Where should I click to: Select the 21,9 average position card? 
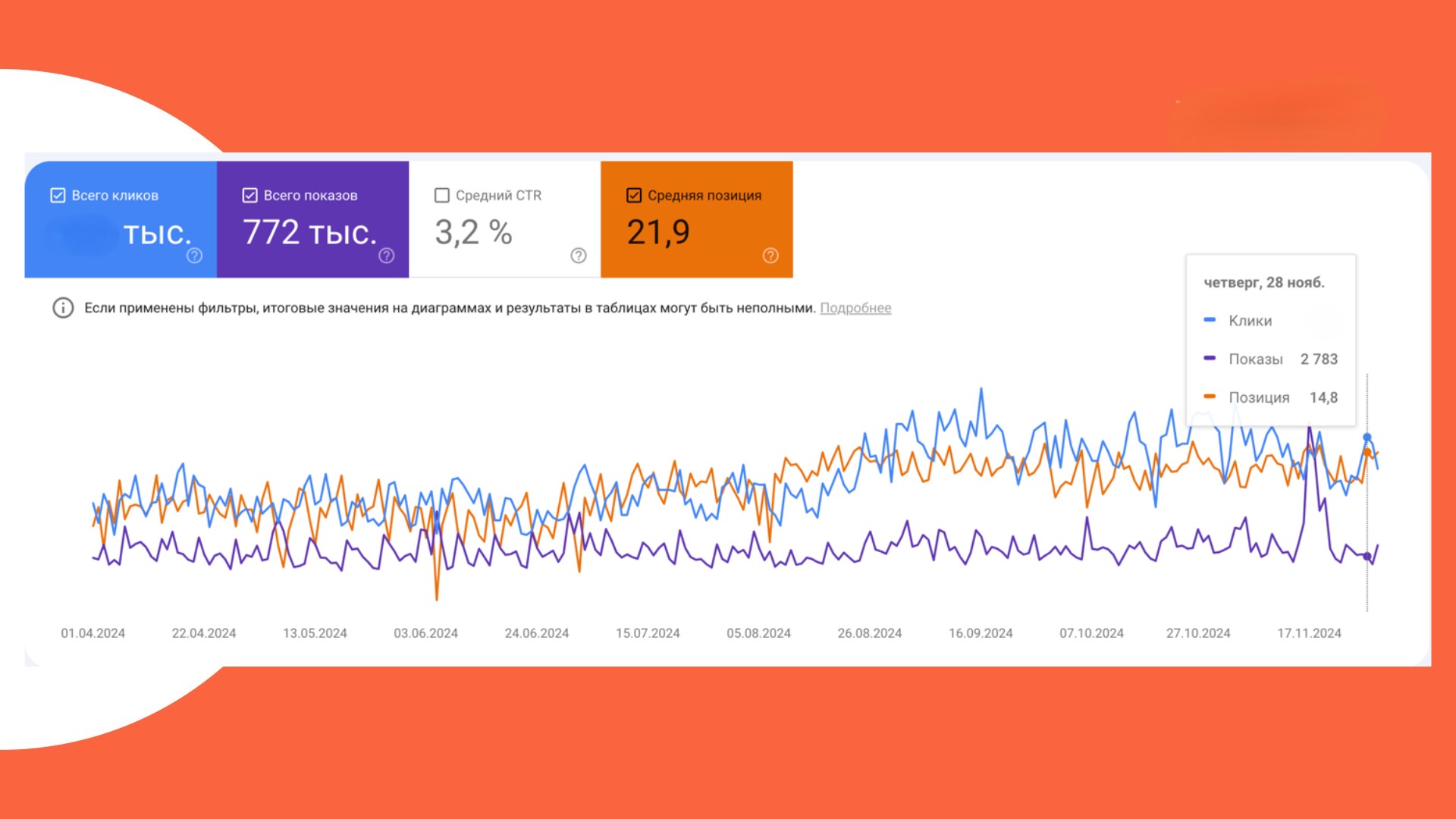pyautogui.click(x=658, y=232)
